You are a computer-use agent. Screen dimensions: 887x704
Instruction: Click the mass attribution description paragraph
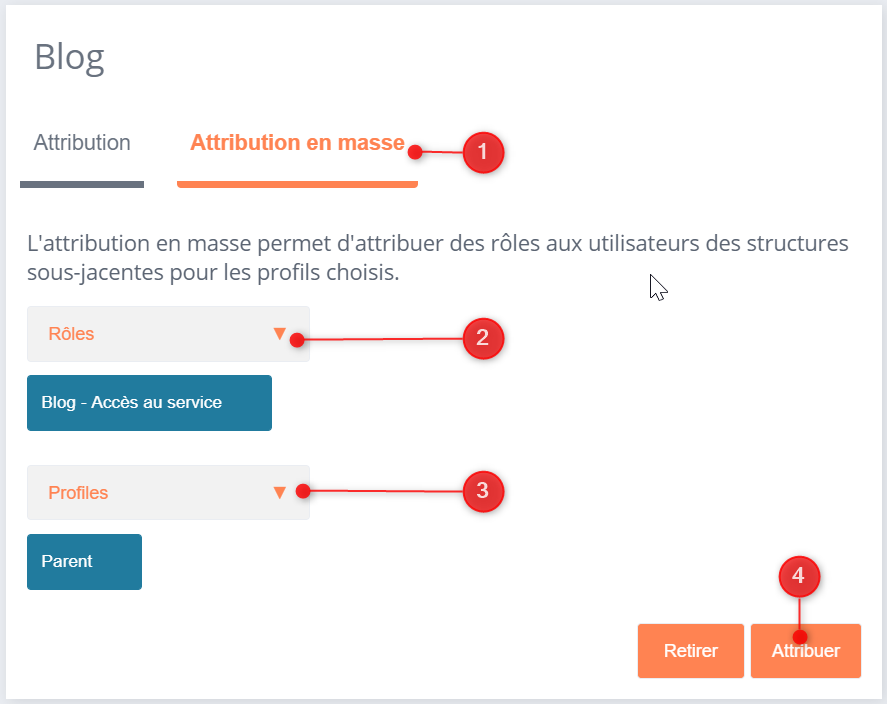440,258
